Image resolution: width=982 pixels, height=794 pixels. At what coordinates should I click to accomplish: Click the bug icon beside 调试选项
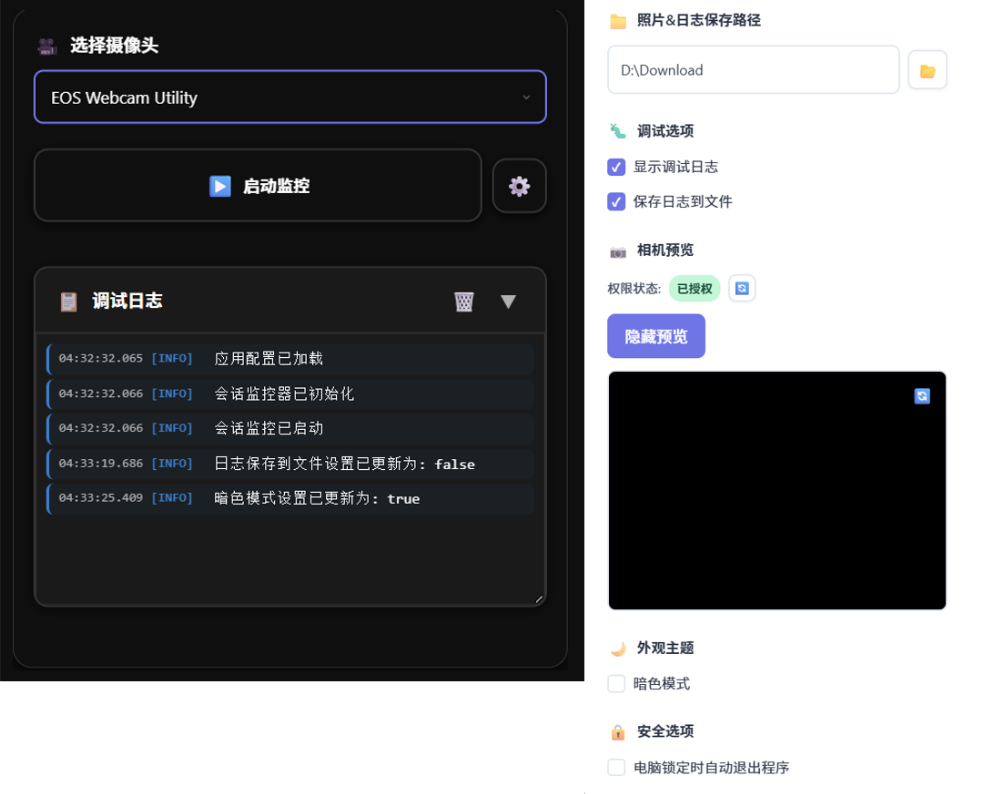point(618,131)
